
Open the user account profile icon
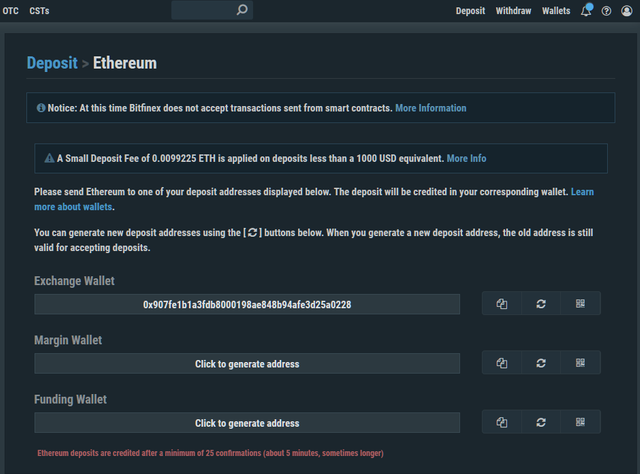[626, 11]
